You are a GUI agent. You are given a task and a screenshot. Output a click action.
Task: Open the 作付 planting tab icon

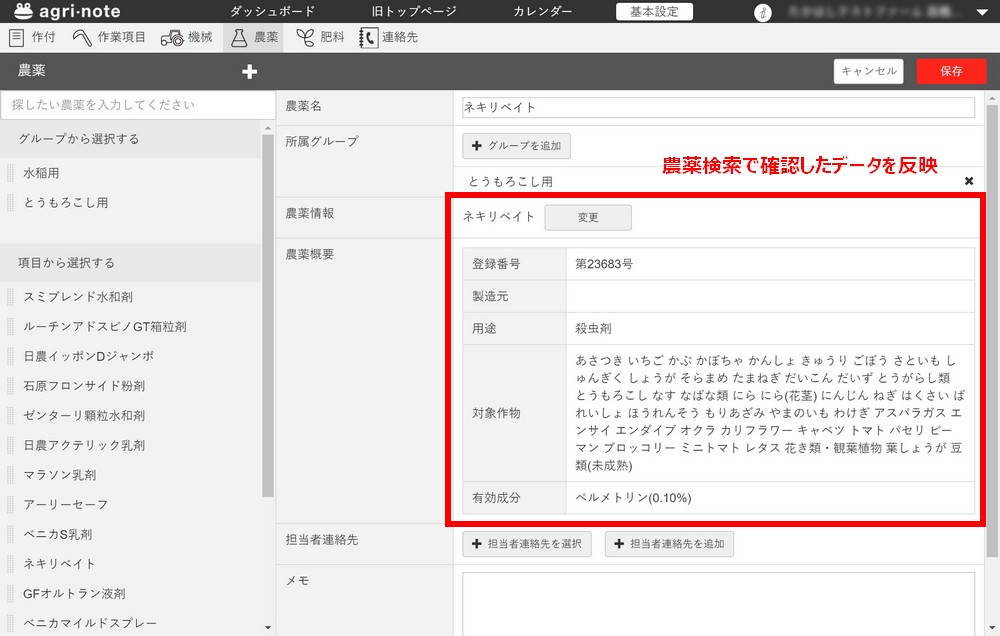pos(17,38)
